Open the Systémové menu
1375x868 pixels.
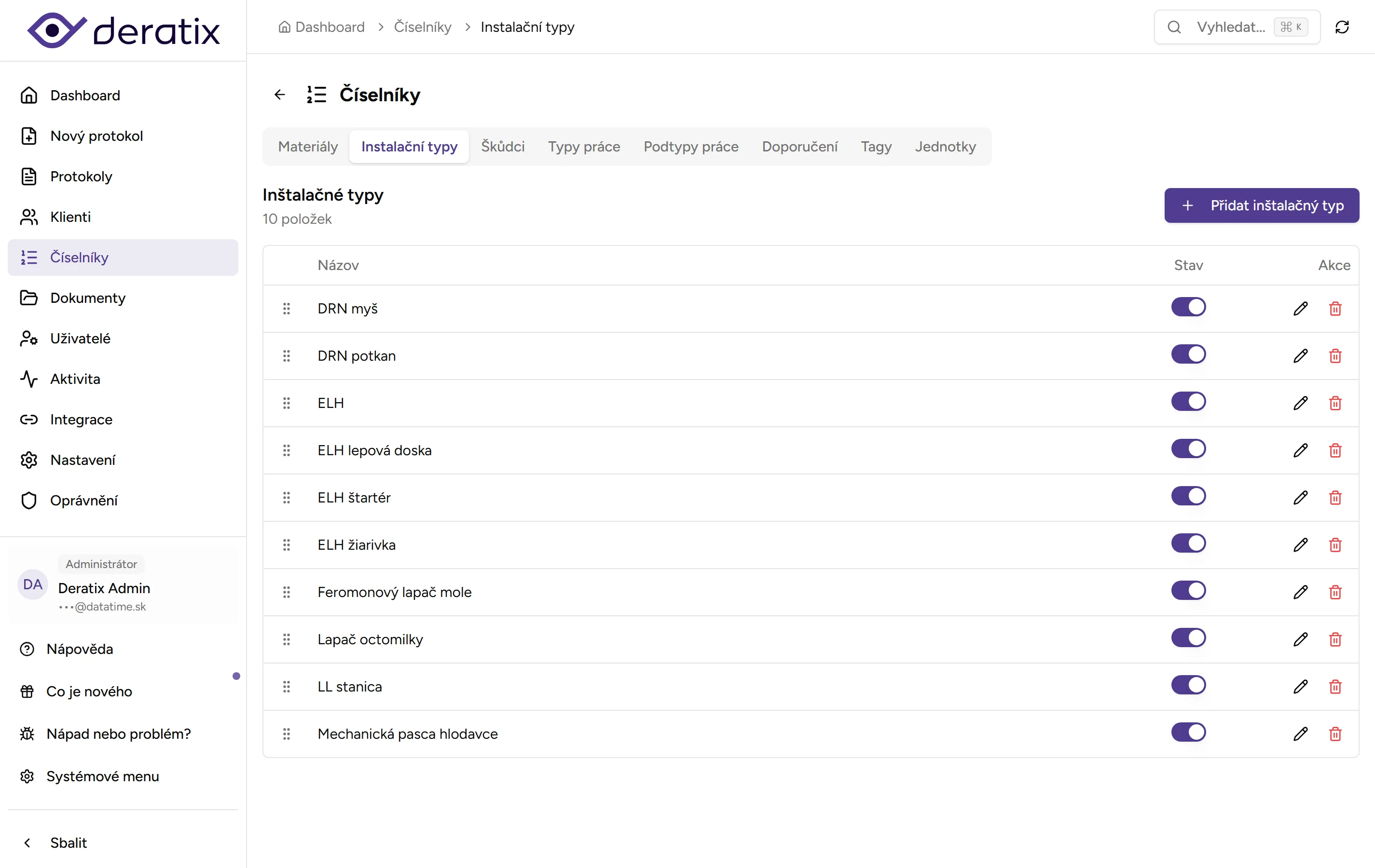(x=102, y=776)
